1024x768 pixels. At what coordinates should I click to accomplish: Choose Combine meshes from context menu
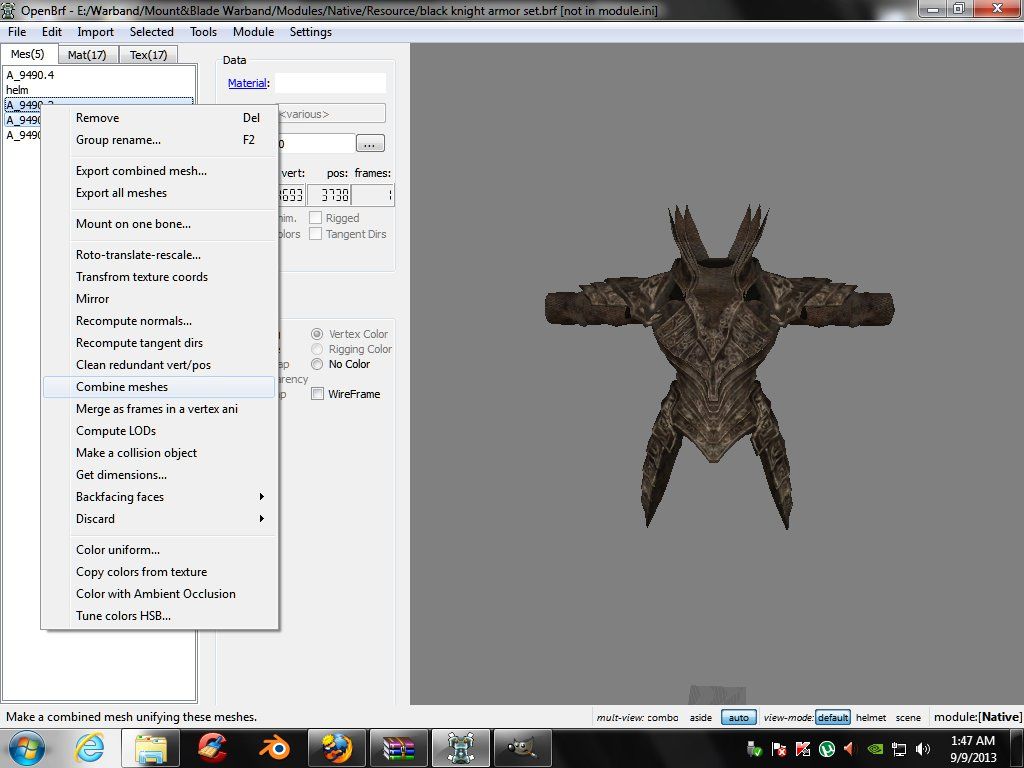[x=122, y=387]
